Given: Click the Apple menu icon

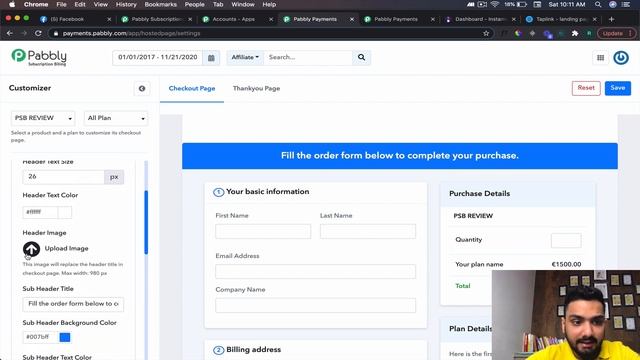Looking at the screenshot, I should [x=12, y=4].
